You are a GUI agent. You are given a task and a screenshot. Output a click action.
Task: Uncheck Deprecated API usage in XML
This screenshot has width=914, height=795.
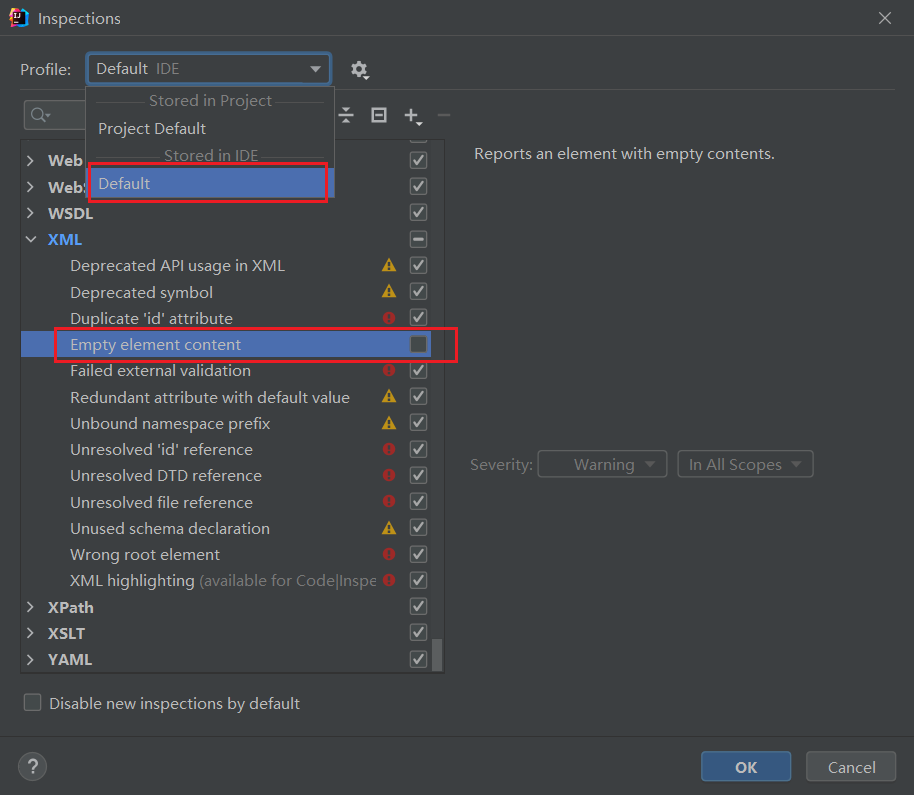tap(418, 265)
